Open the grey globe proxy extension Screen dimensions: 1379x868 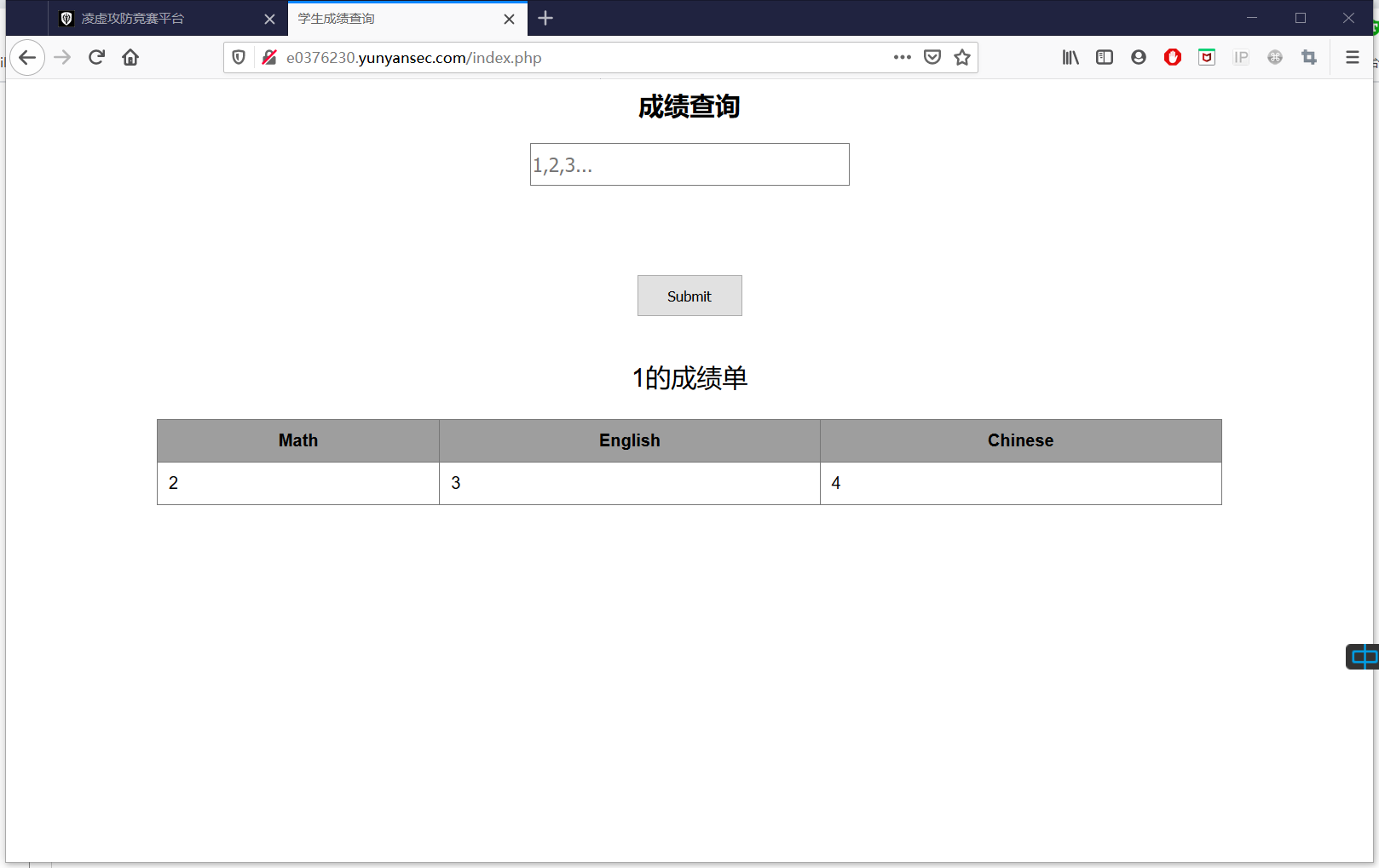(1275, 57)
